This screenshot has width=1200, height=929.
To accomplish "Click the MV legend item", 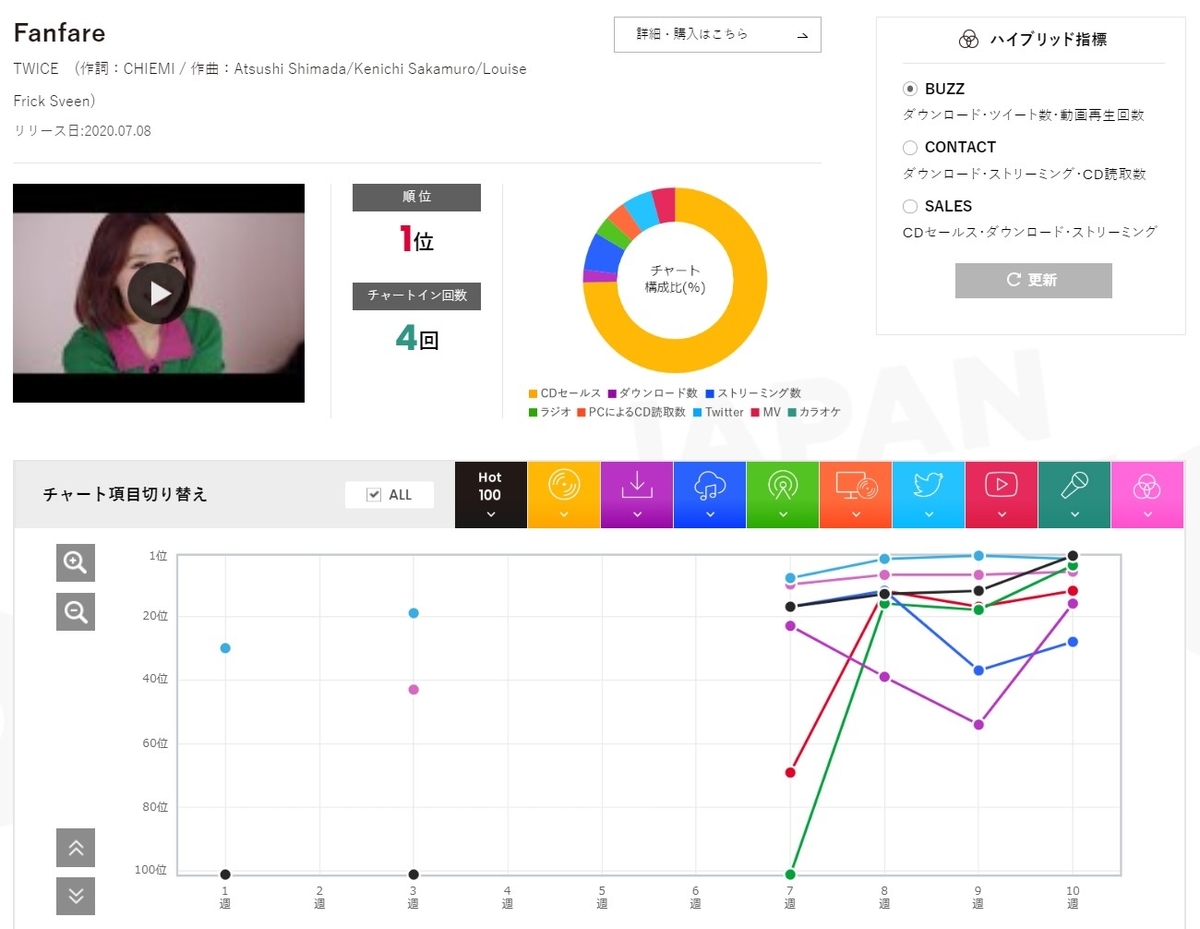I will tap(764, 412).
